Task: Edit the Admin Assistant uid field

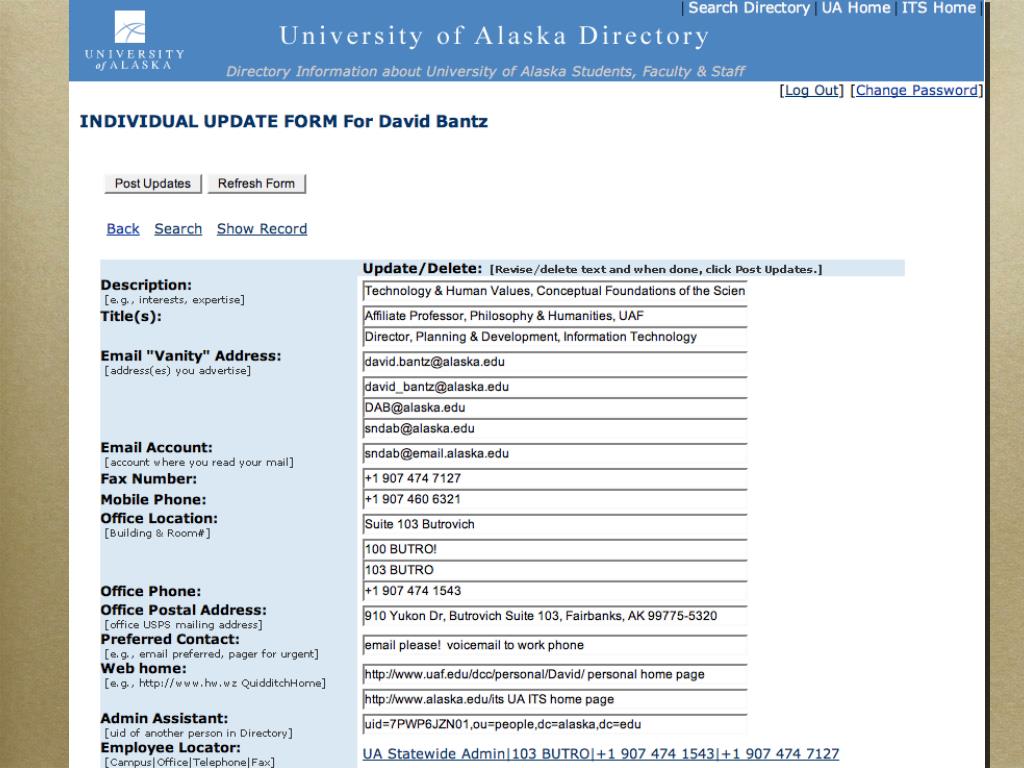Action: pyautogui.click(x=554, y=724)
